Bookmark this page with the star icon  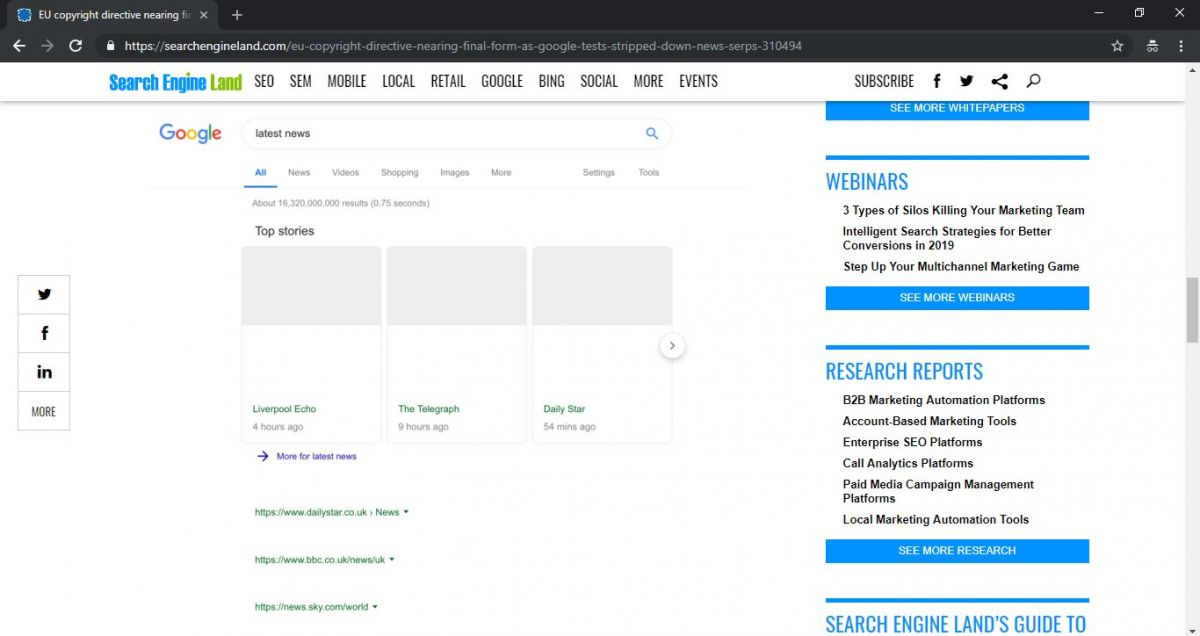tap(1117, 46)
